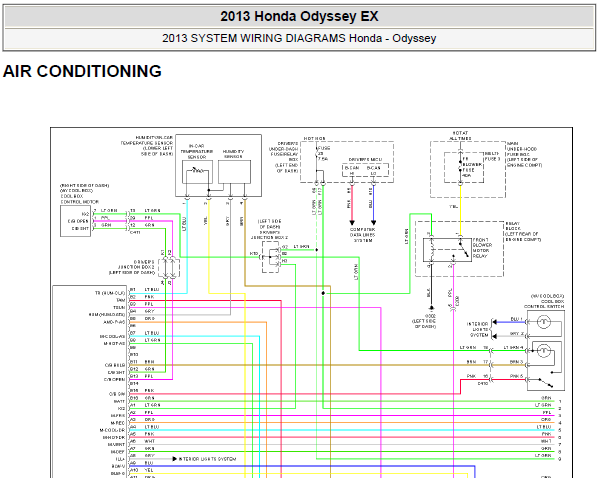Viewport: 603px width, 478px height.
Task: Click pin "A1 LT GRN" wire label
Action: [x=145, y=405]
